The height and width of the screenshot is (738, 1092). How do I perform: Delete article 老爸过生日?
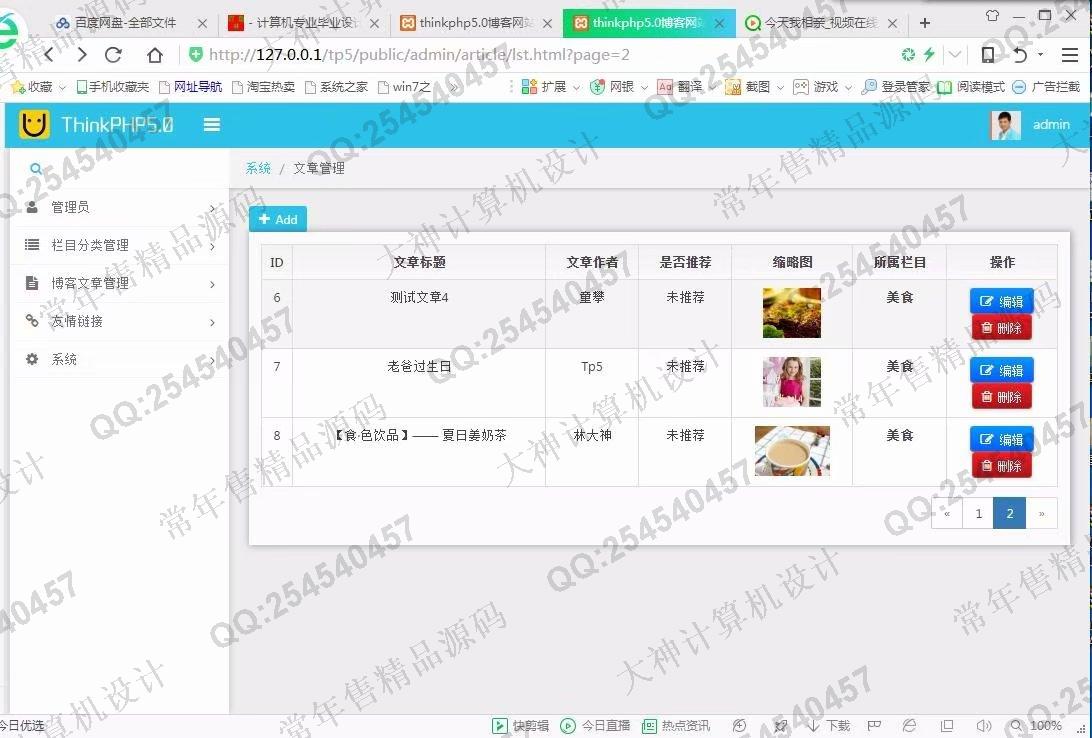click(1001, 397)
